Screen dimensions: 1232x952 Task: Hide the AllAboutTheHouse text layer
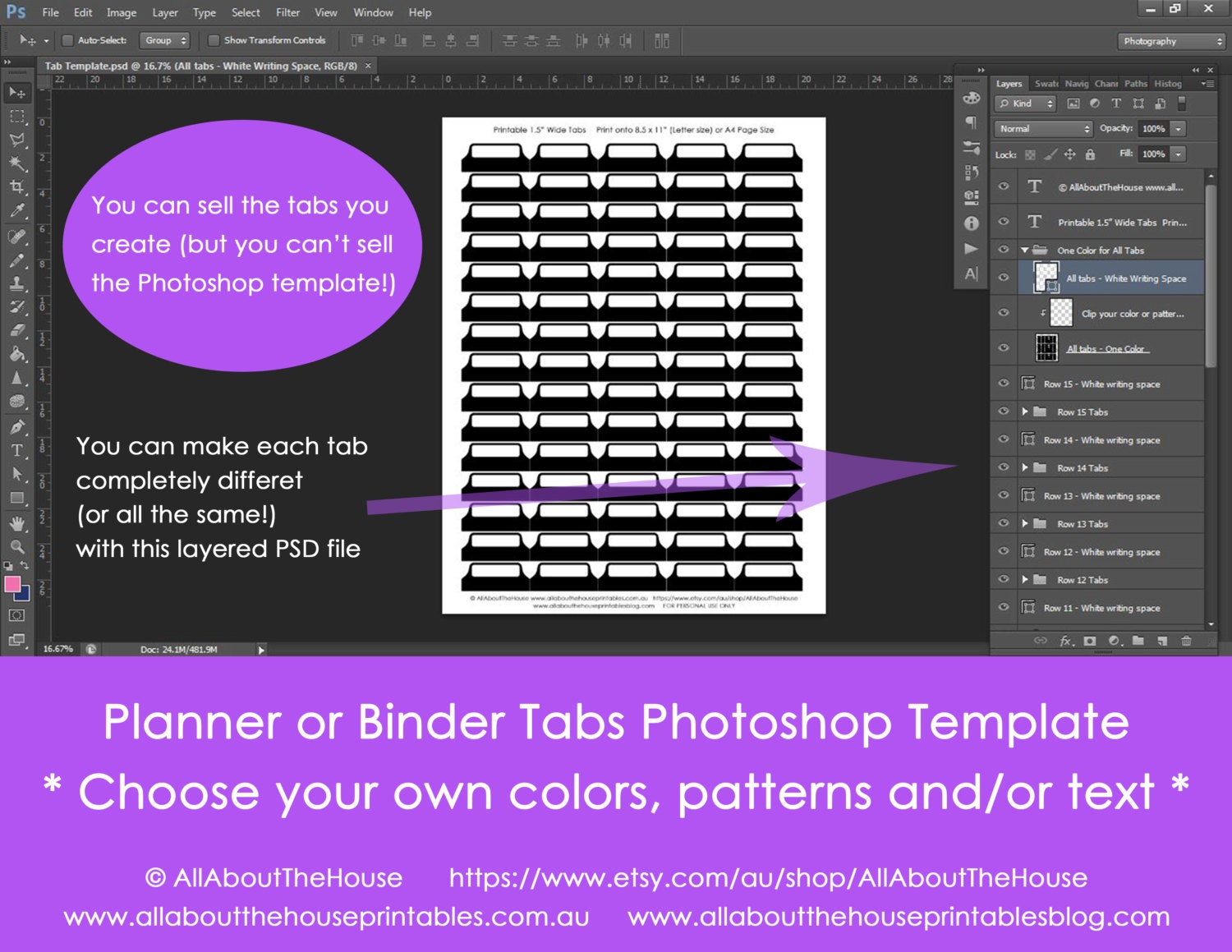coord(1004,186)
